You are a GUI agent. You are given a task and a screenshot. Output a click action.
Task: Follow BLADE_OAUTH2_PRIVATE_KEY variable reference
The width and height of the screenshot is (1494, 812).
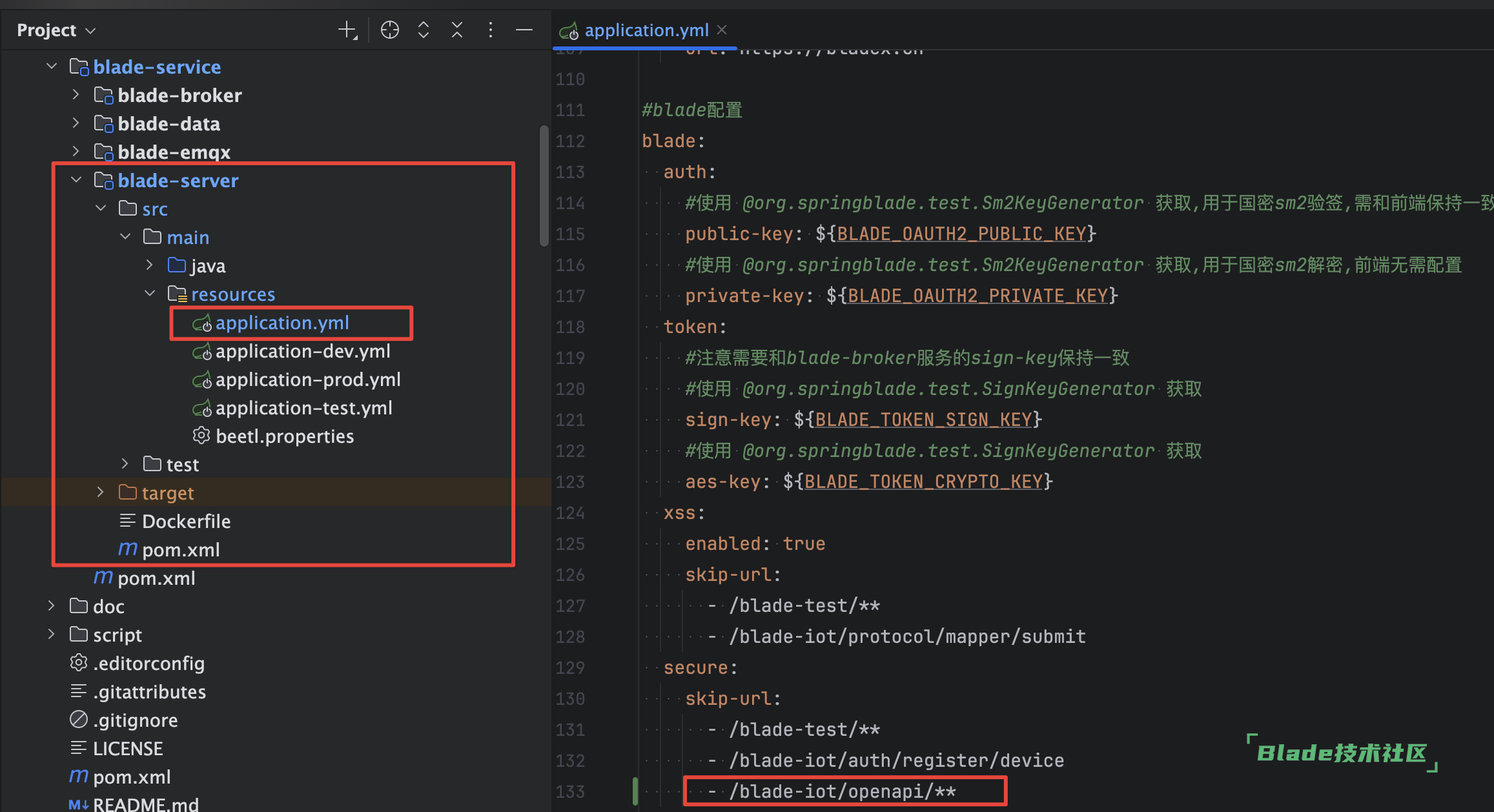click(x=977, y=296)
